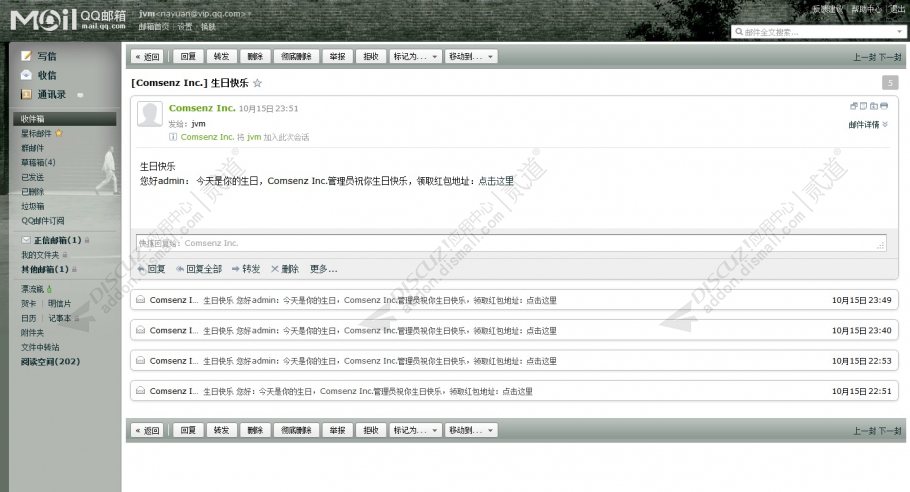Click 回复 with arrow below quick reply
This screenshot has width=910, height=492.
point(151,269)
